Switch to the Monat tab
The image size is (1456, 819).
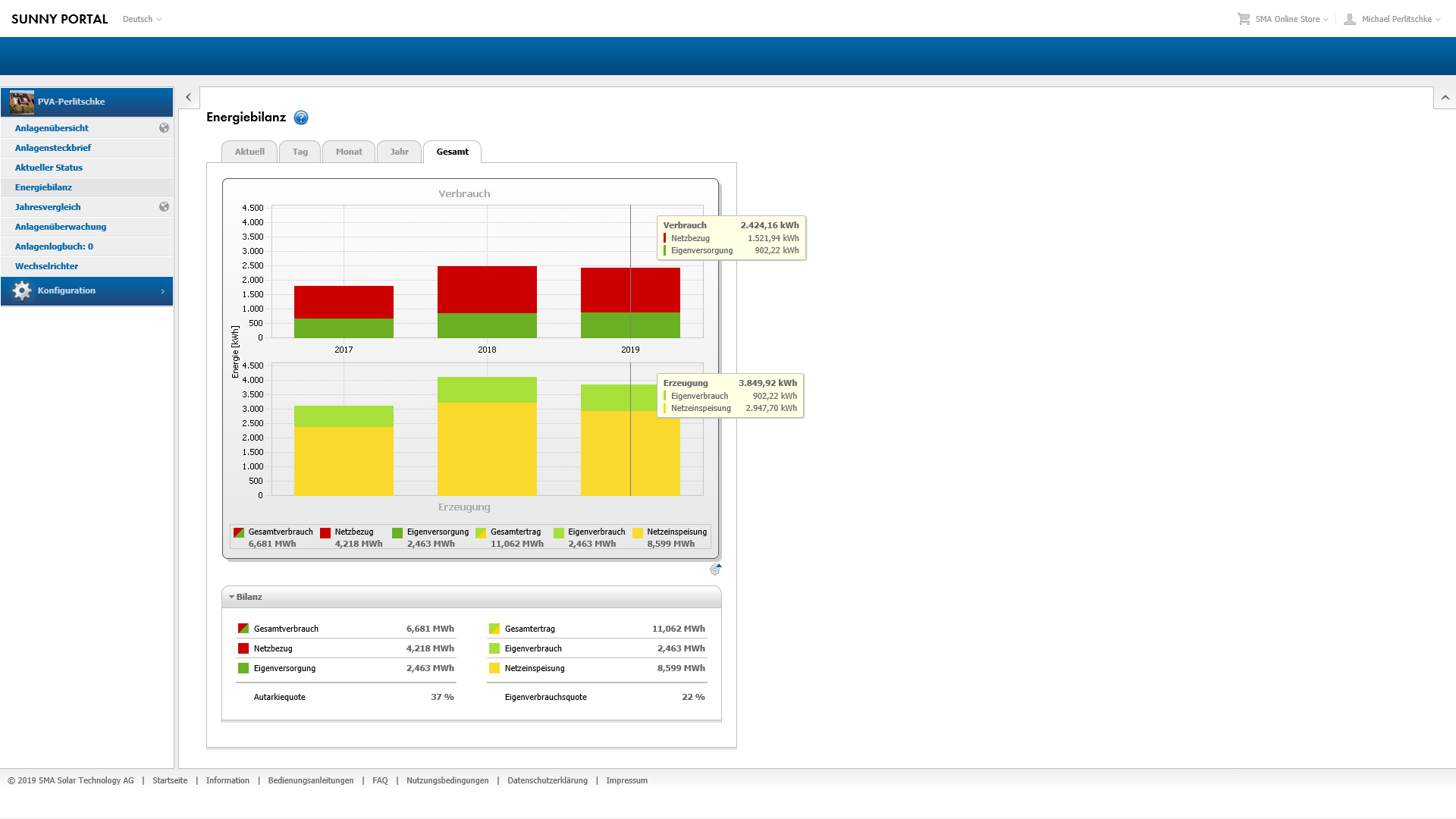[x=349, y=152]
